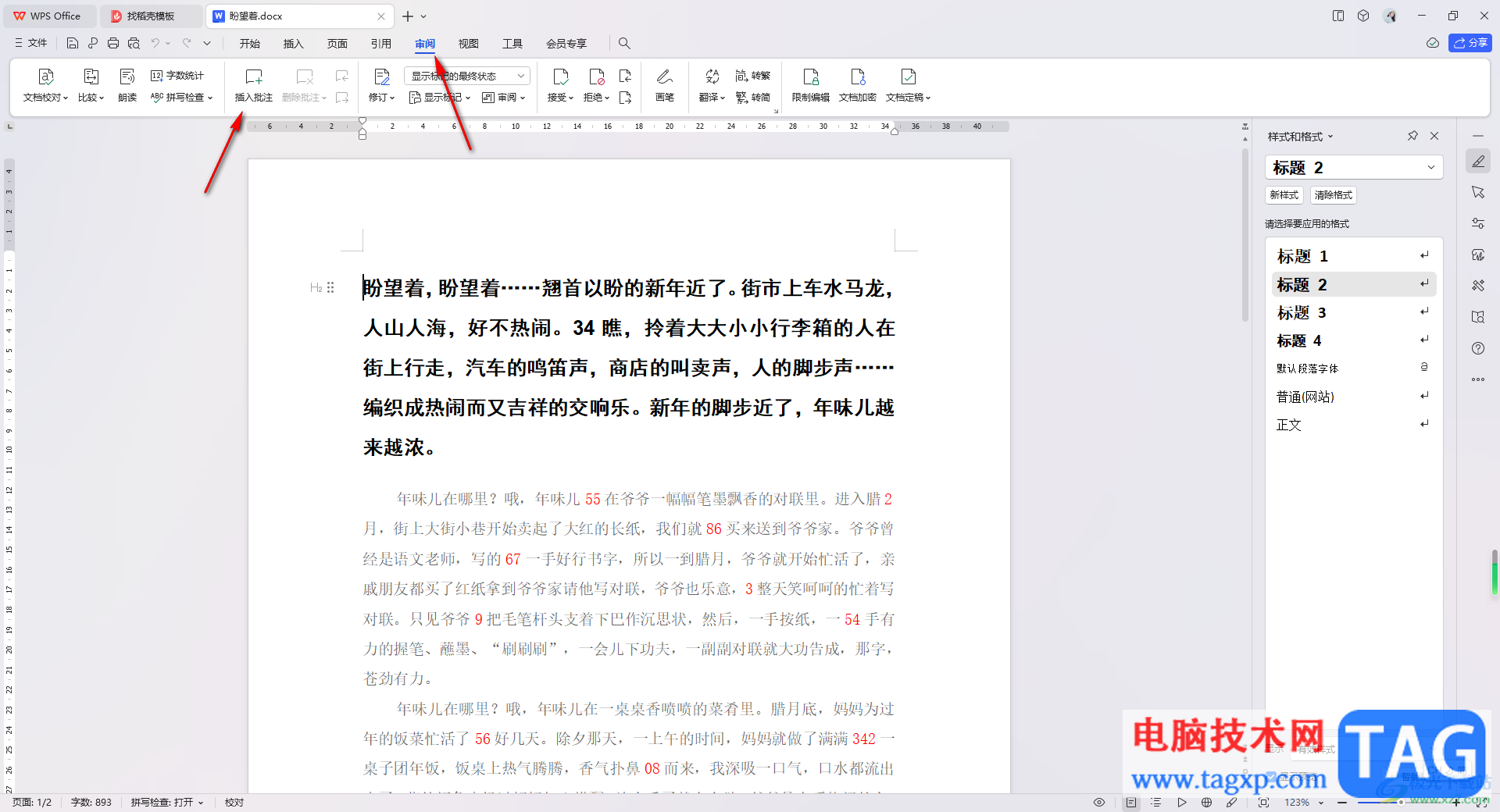Go to next comment icon
1500x812 pixels.
[x=342, y=98]
